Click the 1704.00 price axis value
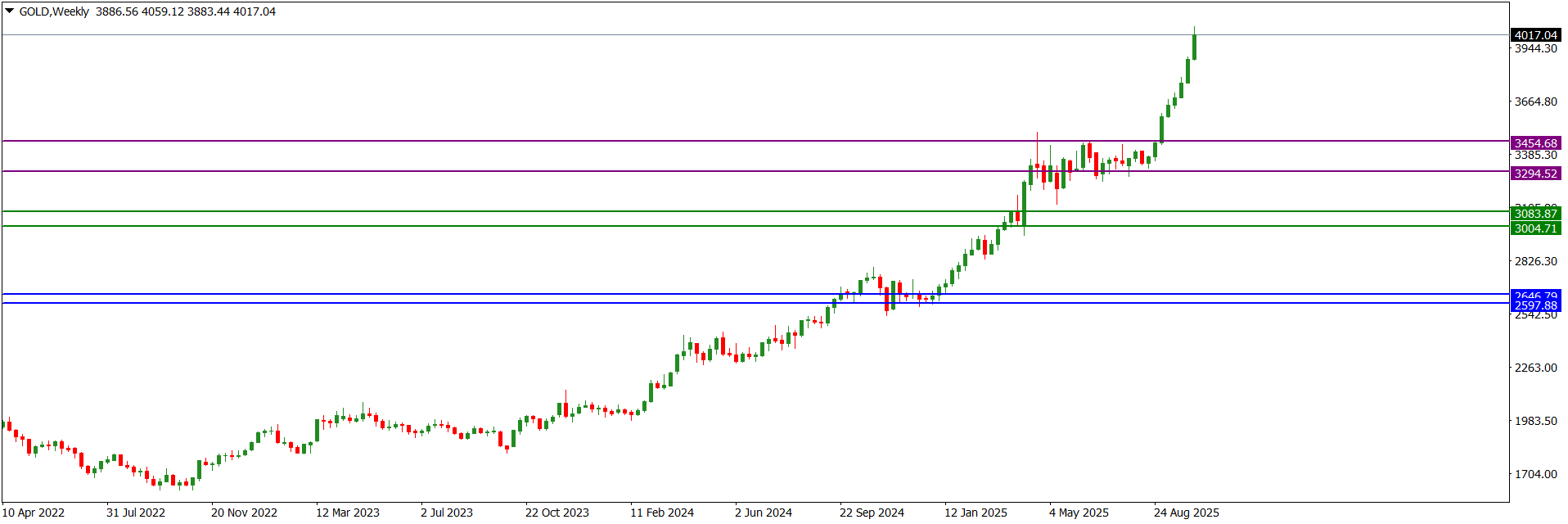1568x524 pixels. coord(1536,474)
